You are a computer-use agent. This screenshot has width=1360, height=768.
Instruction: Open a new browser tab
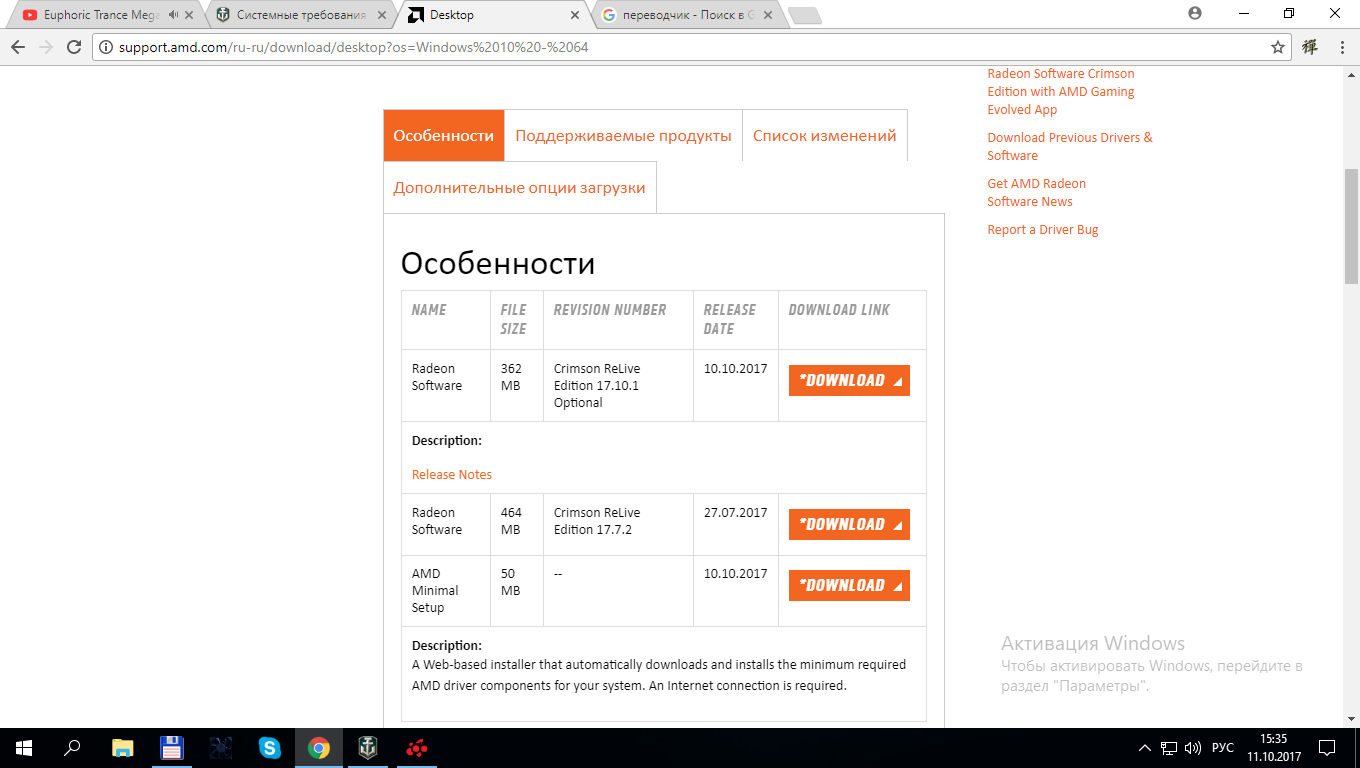804,15
